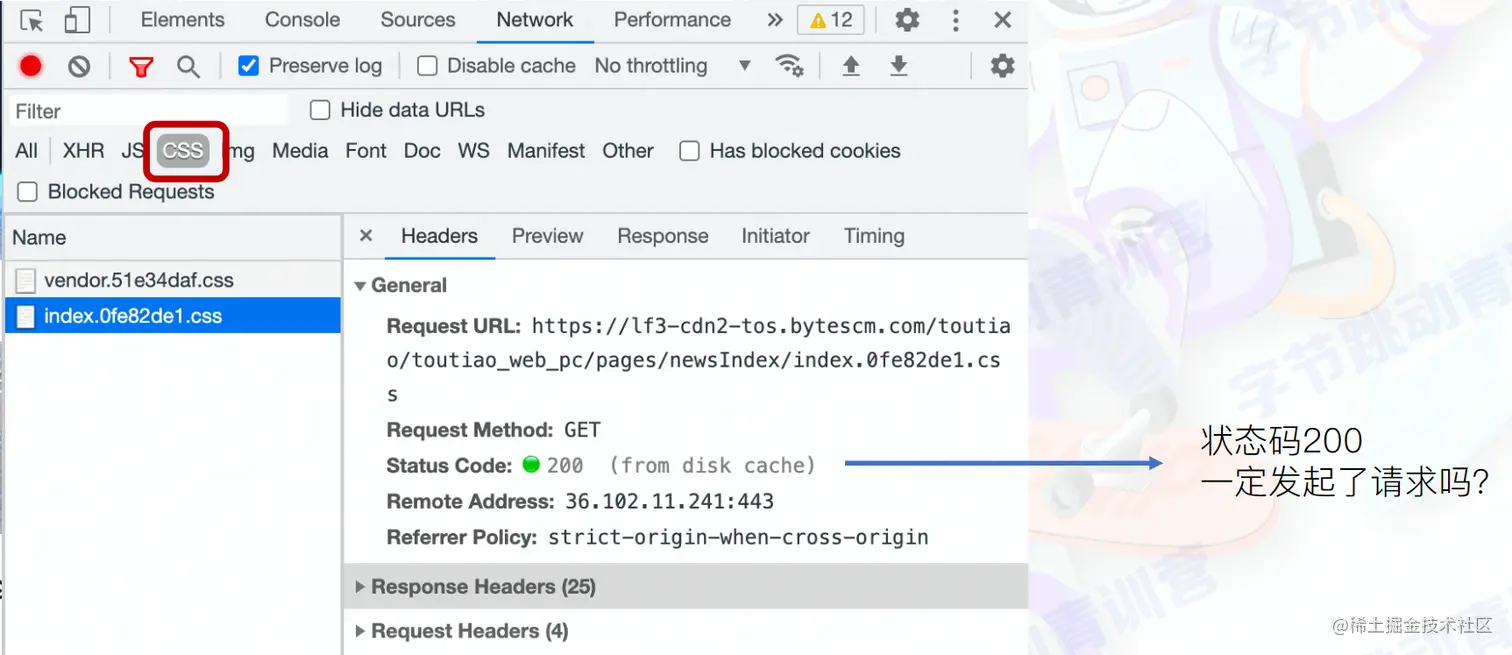
Task: Click the inspect element cursor icon
Action: pos(32,20)
